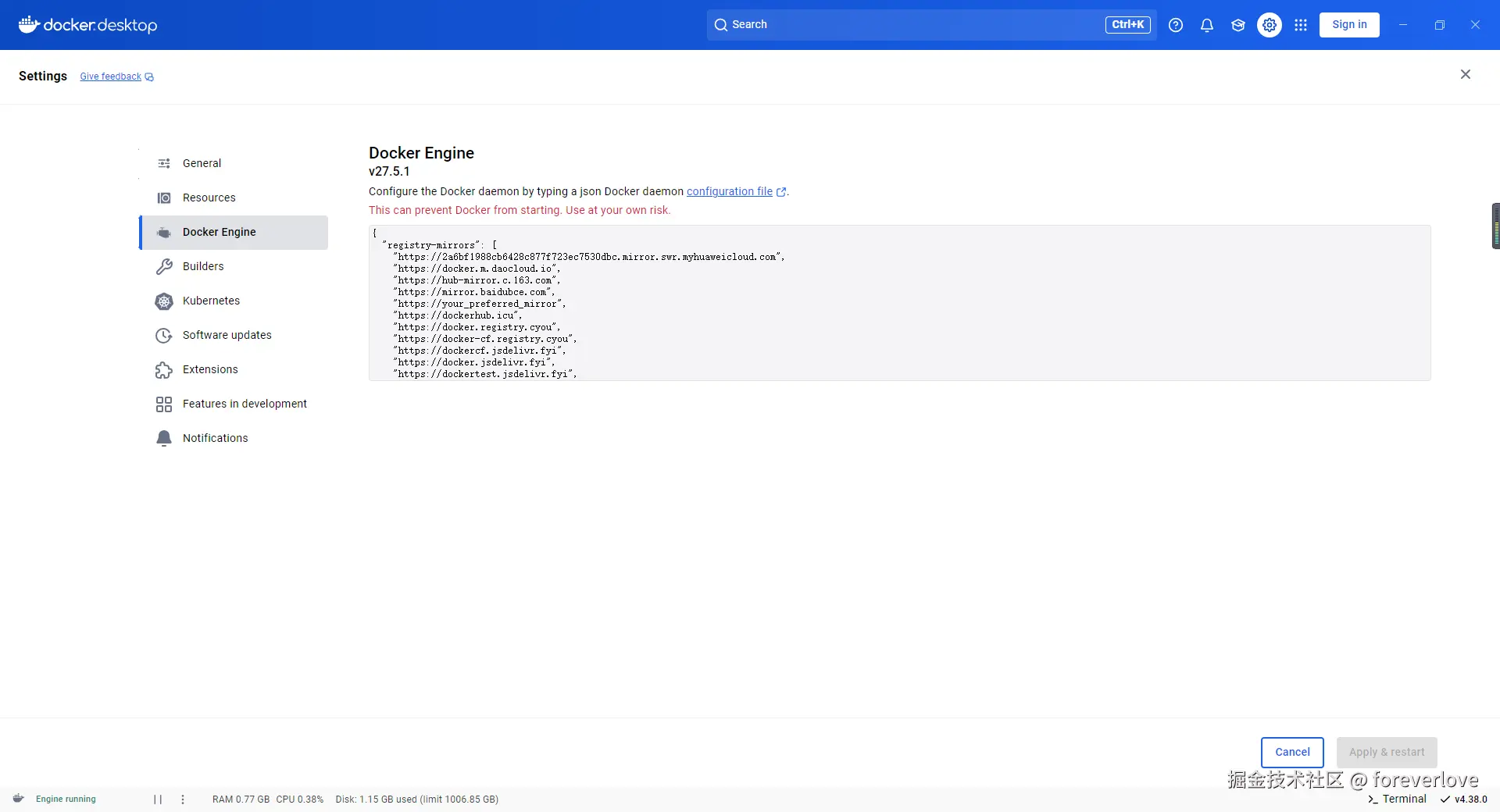
Task: Click the docker.registry.cyou line
Action: [x=477, y=327]
